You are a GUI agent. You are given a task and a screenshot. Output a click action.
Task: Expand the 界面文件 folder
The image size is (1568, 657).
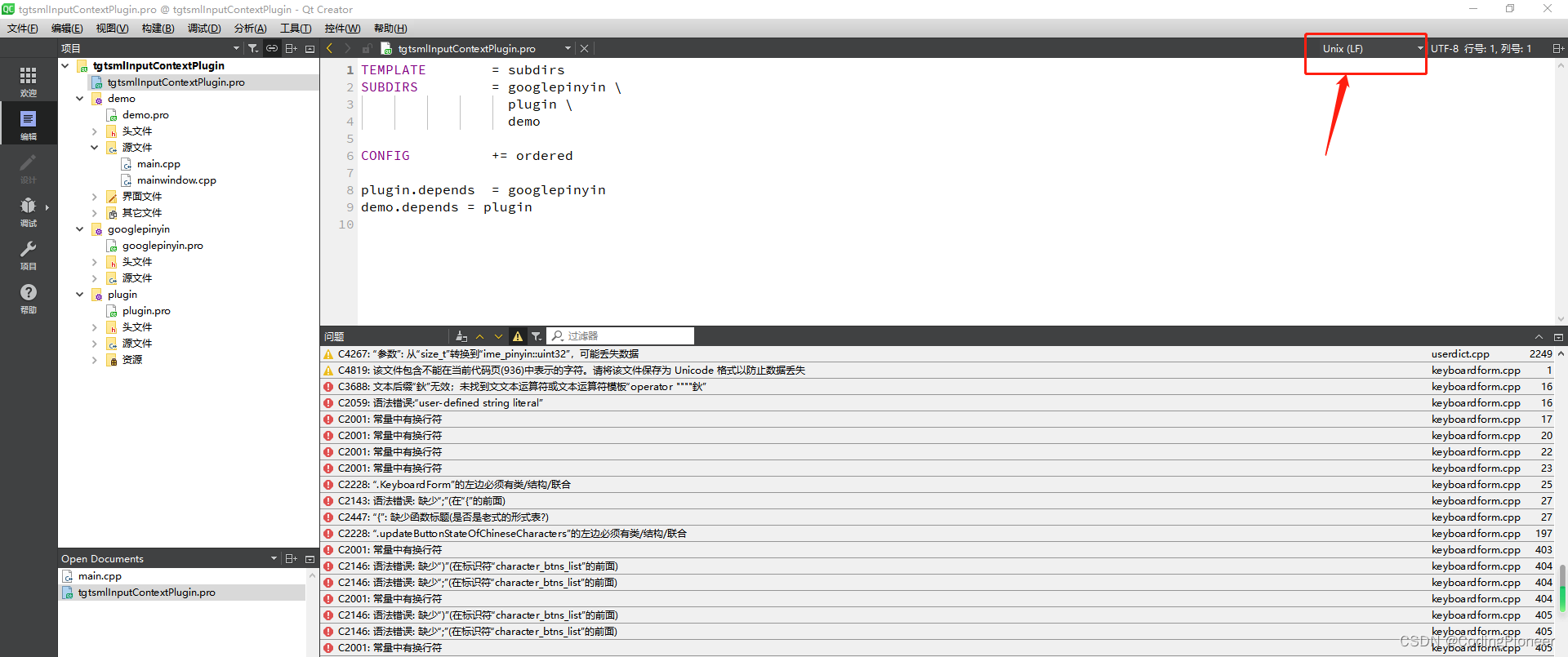(95, 197)
